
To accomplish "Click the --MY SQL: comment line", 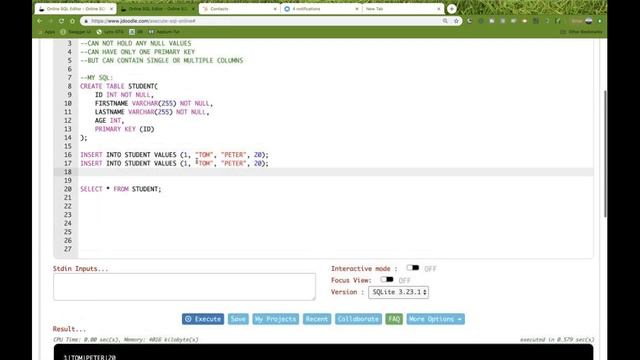I will click(x=96, y=78).
